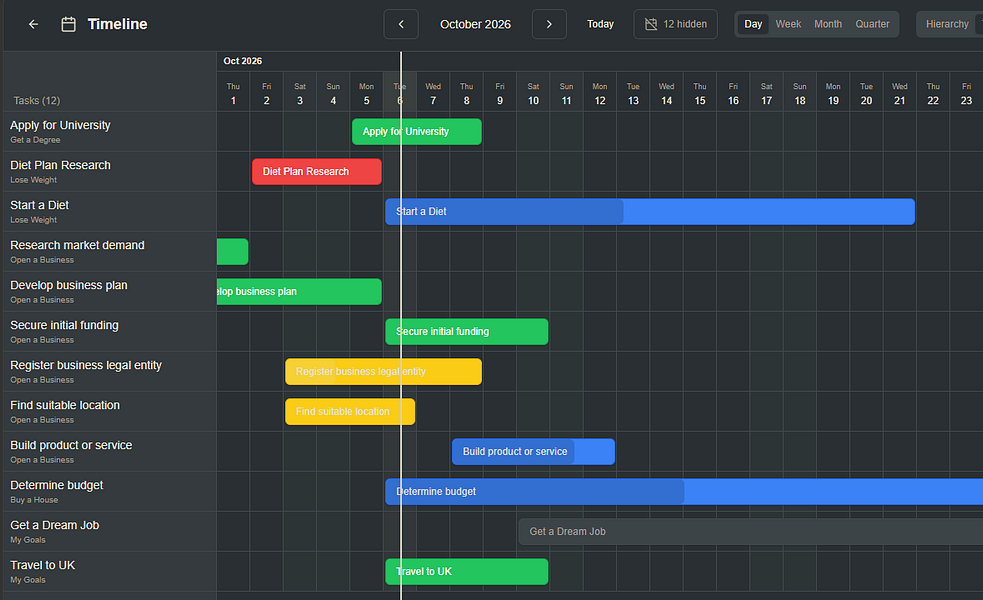Select the Secure initial funding bar

pos(467,332)
